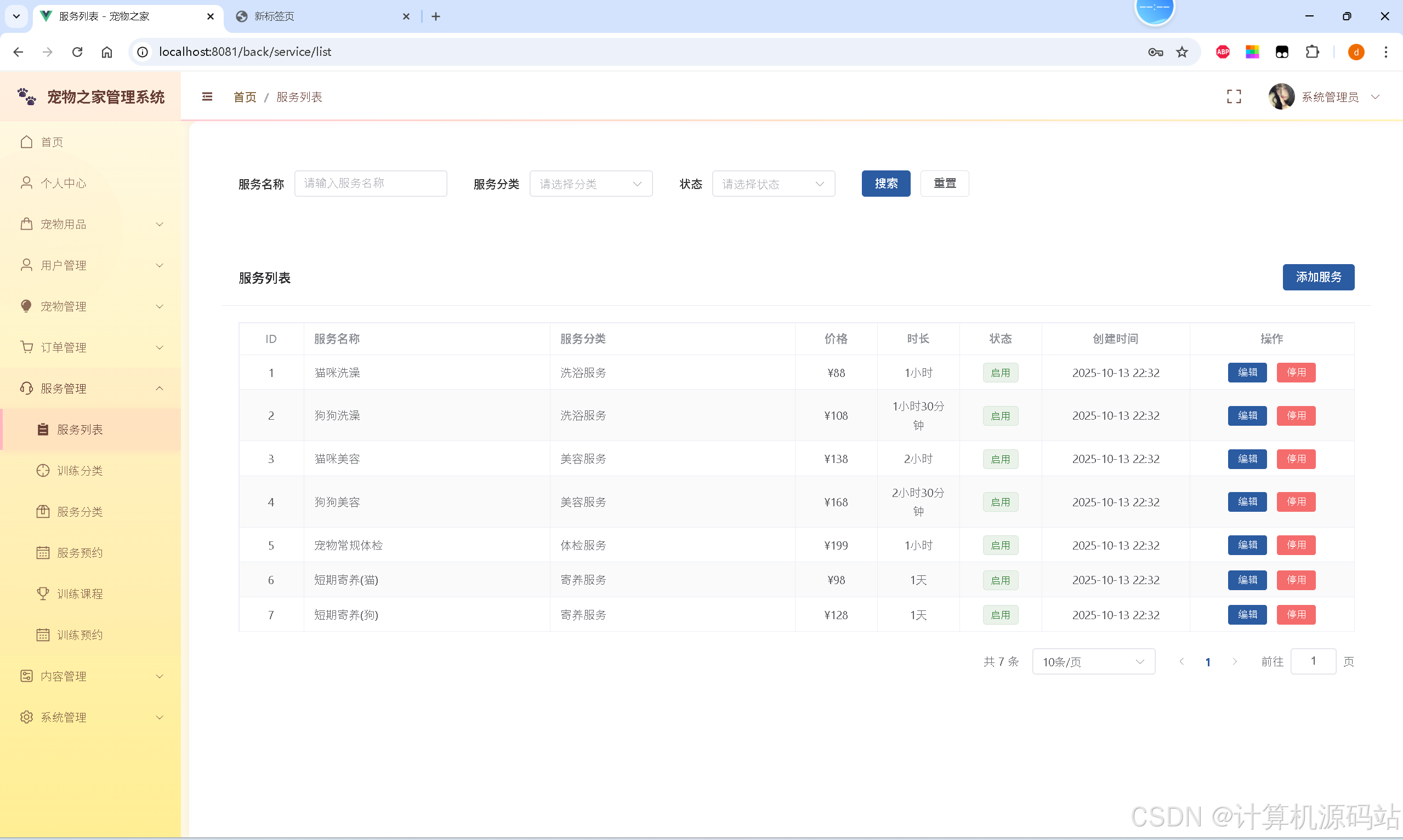This screenshot has width=1403, height=840.
Task: Go to previous page arrow
Action: tap(1181, 661)
